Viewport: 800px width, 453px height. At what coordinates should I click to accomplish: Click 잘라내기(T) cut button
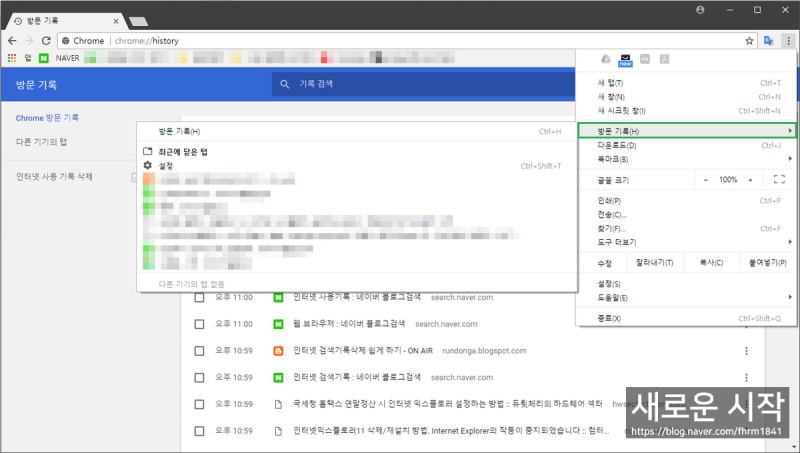654,263
